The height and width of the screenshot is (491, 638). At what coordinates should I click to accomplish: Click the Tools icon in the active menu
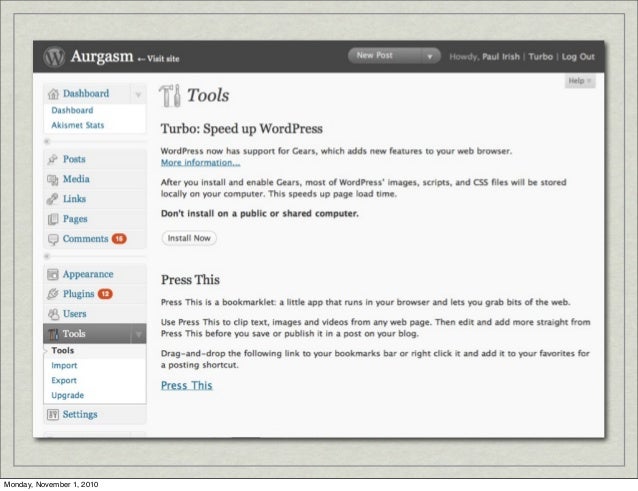[53, 334]
